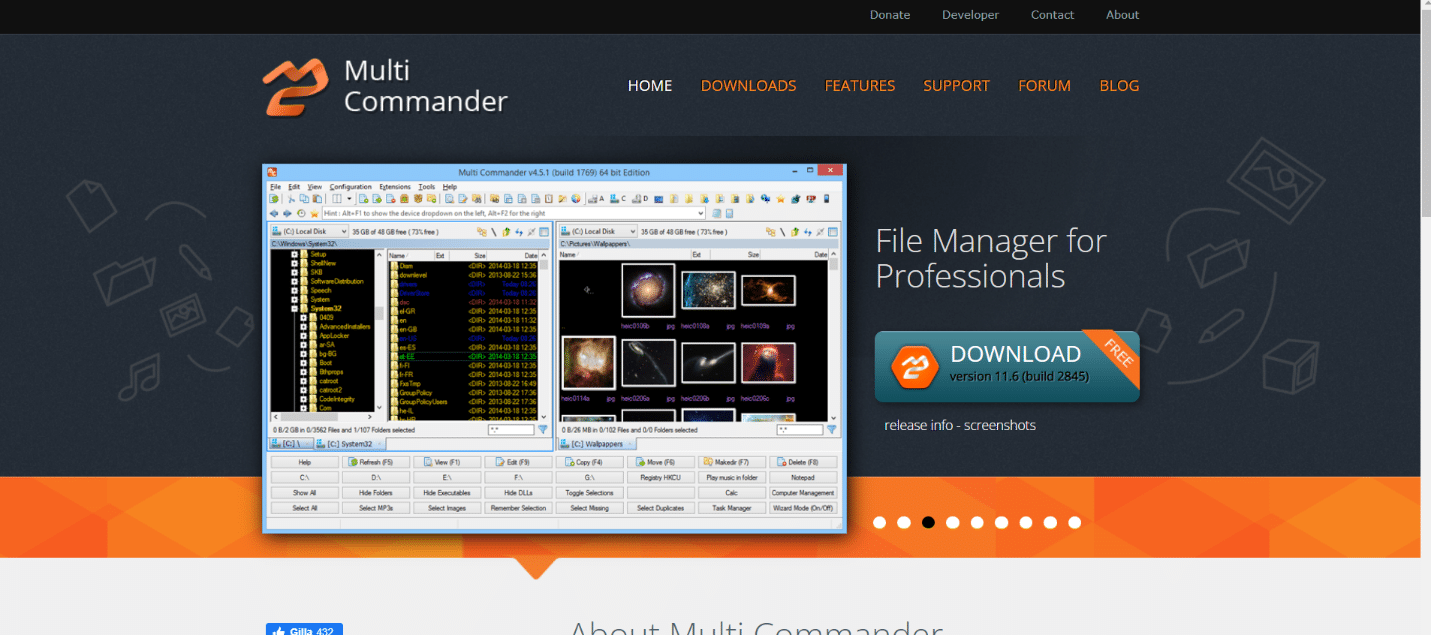Click the Refresh (F5) button

(376, 462)
